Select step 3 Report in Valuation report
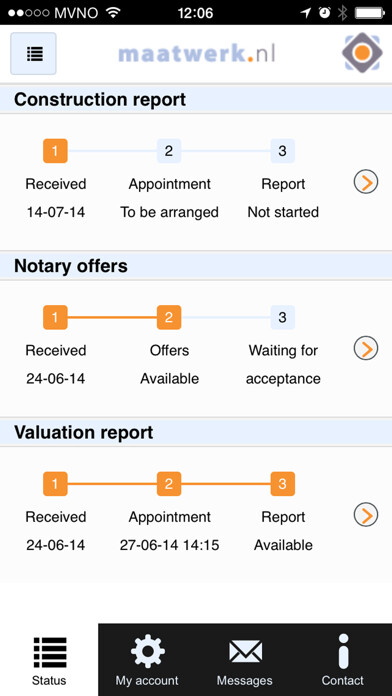Screen dimensions: 392x696 [283, 484]
